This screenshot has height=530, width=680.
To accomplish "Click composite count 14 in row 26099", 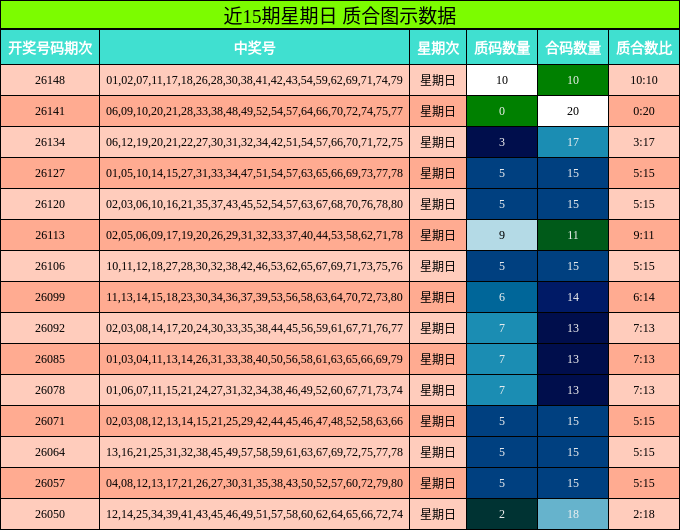I will click(573, 297).
